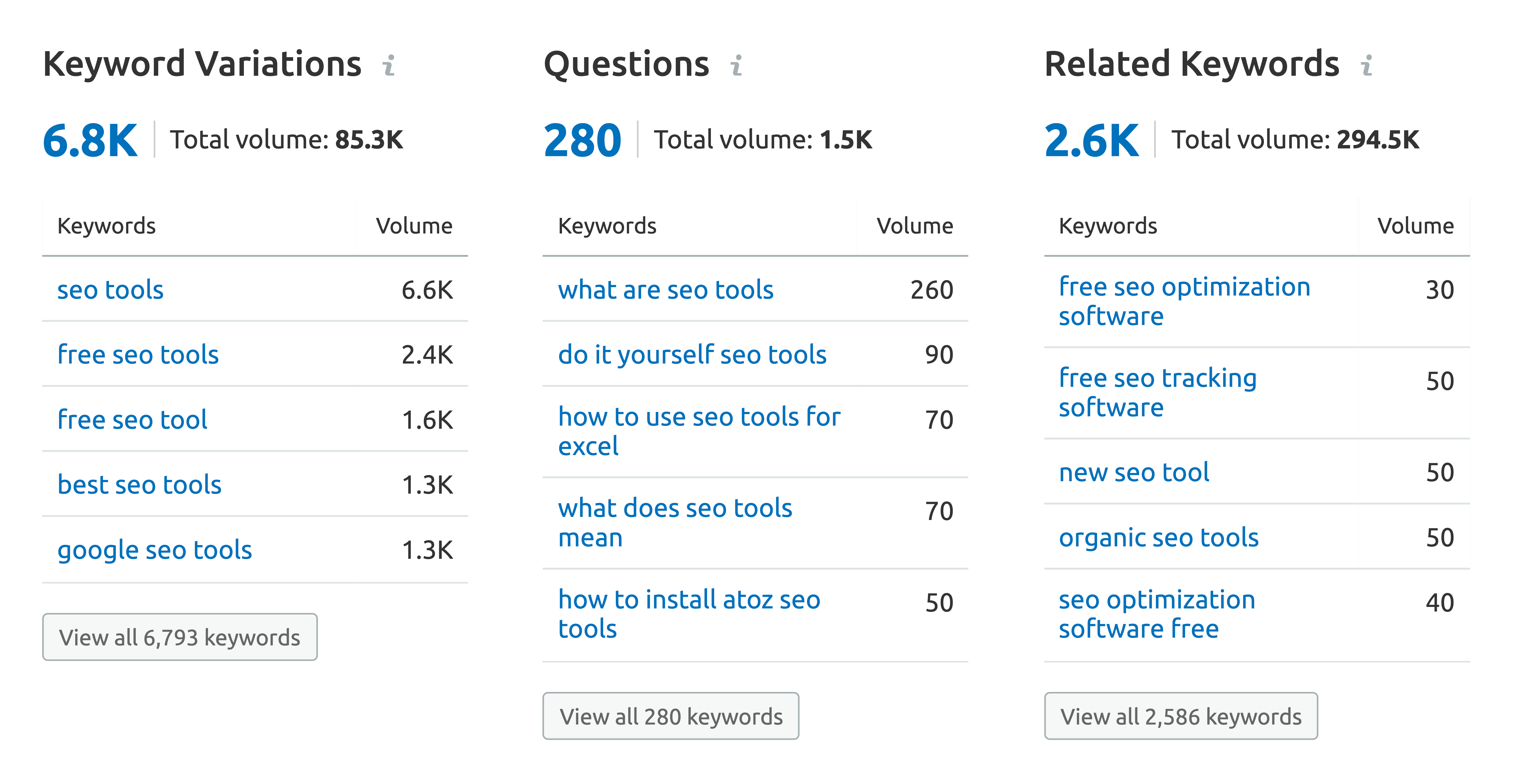The height and width of the screenshot is (784, 1515).
Task: Open 'free seo optimization software' link
Action: [x=1184, y=301]
